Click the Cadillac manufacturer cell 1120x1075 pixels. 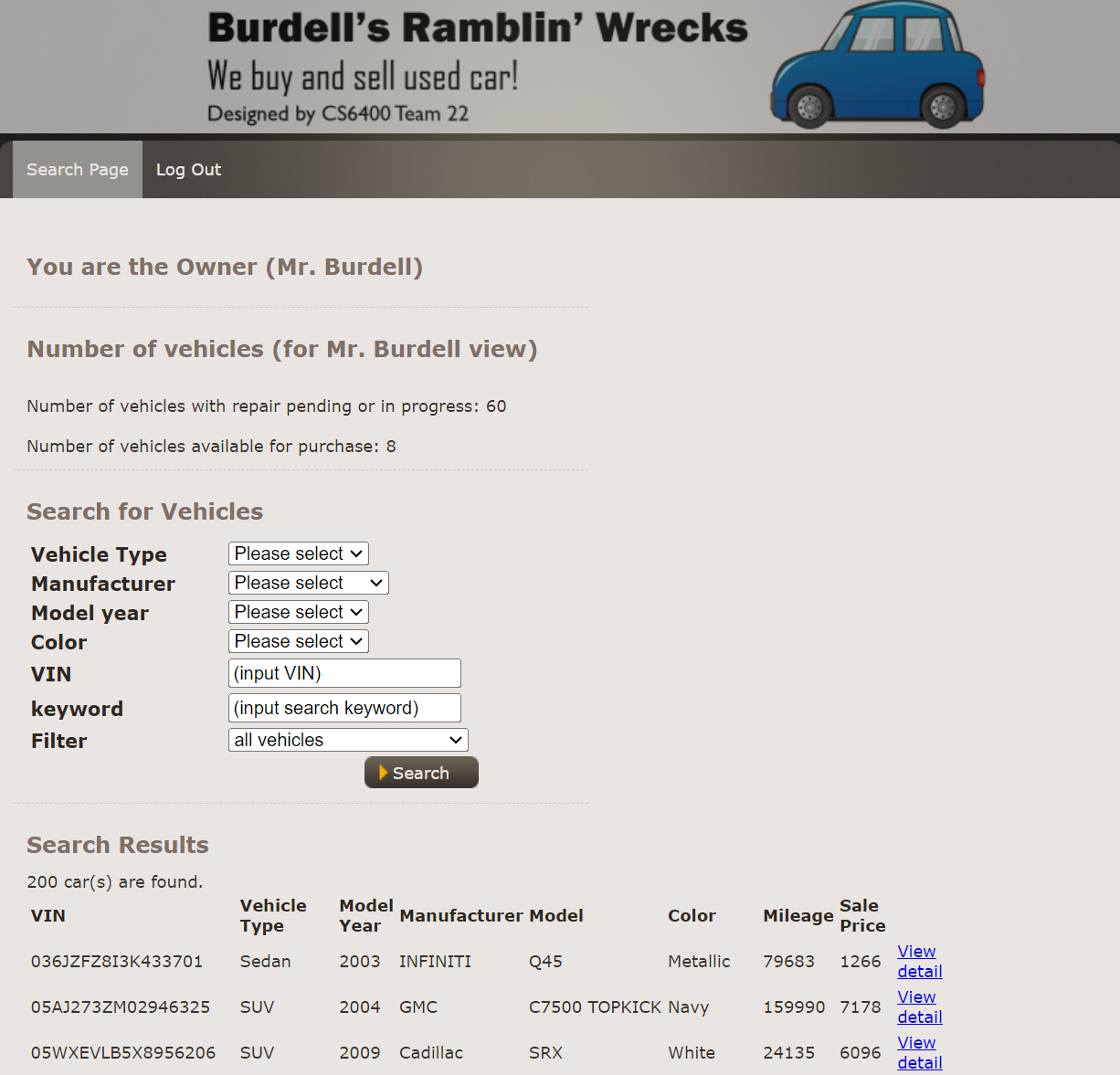431,1053
